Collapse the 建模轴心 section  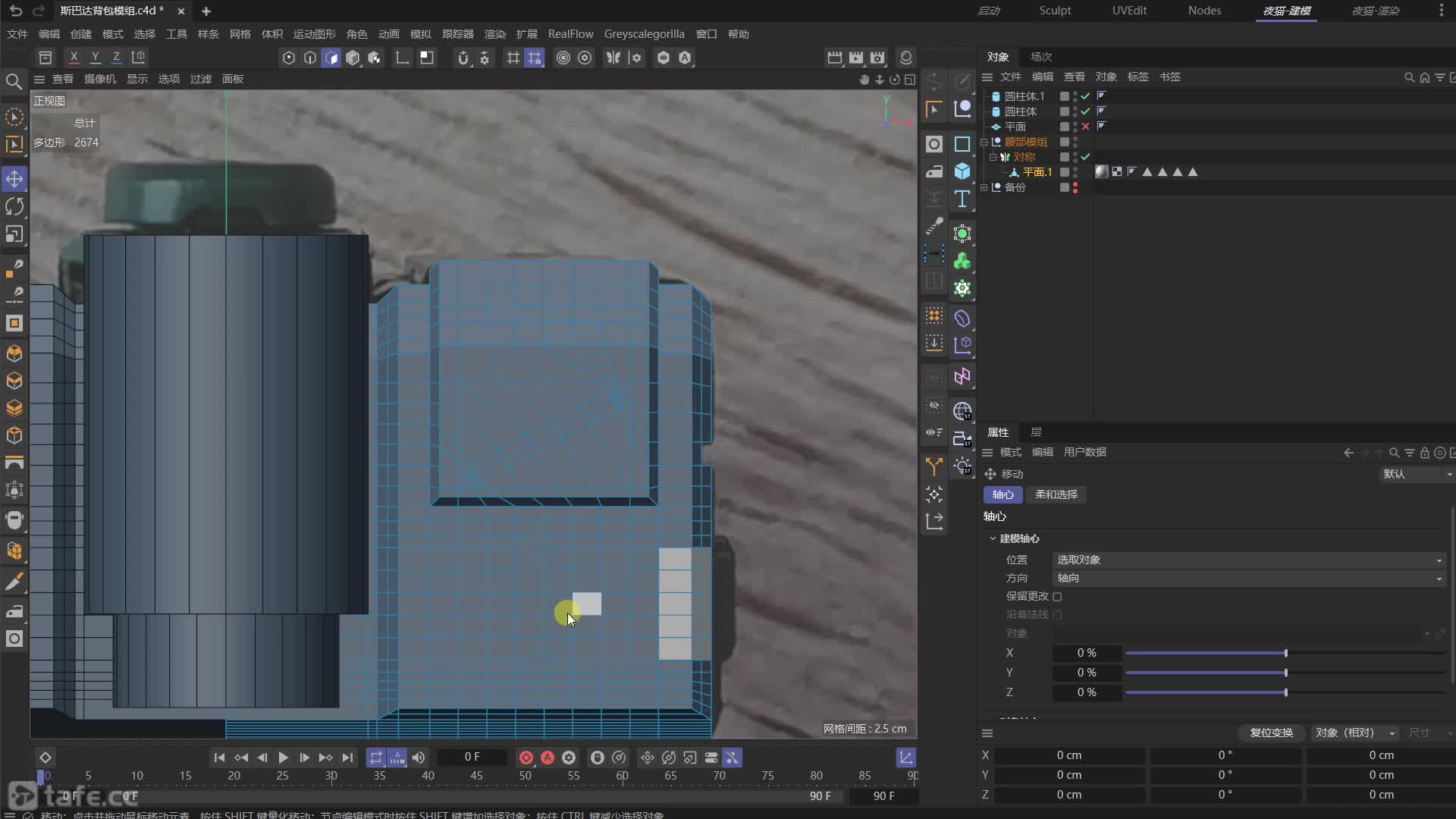(993, 538)
